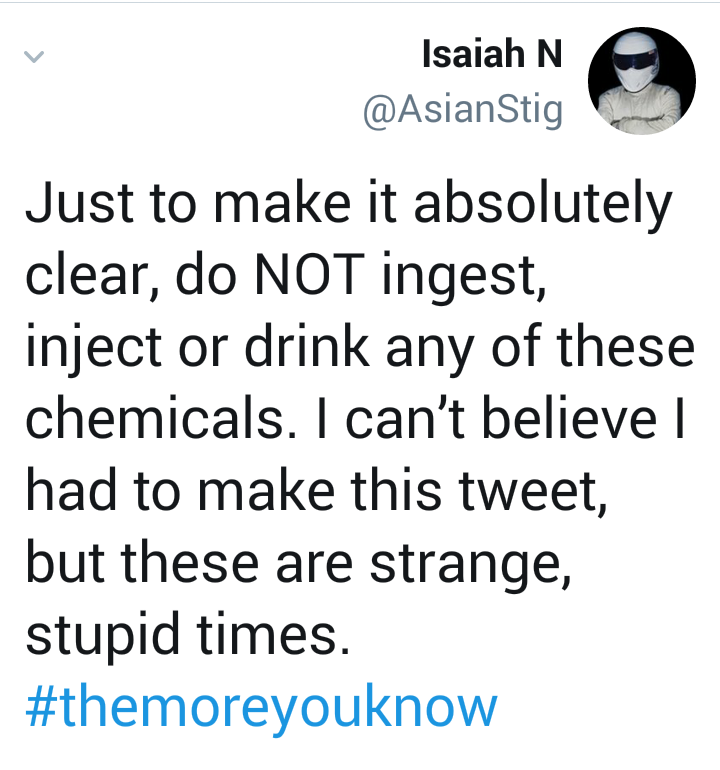Open the @AsianStig handle

(463, 110)
